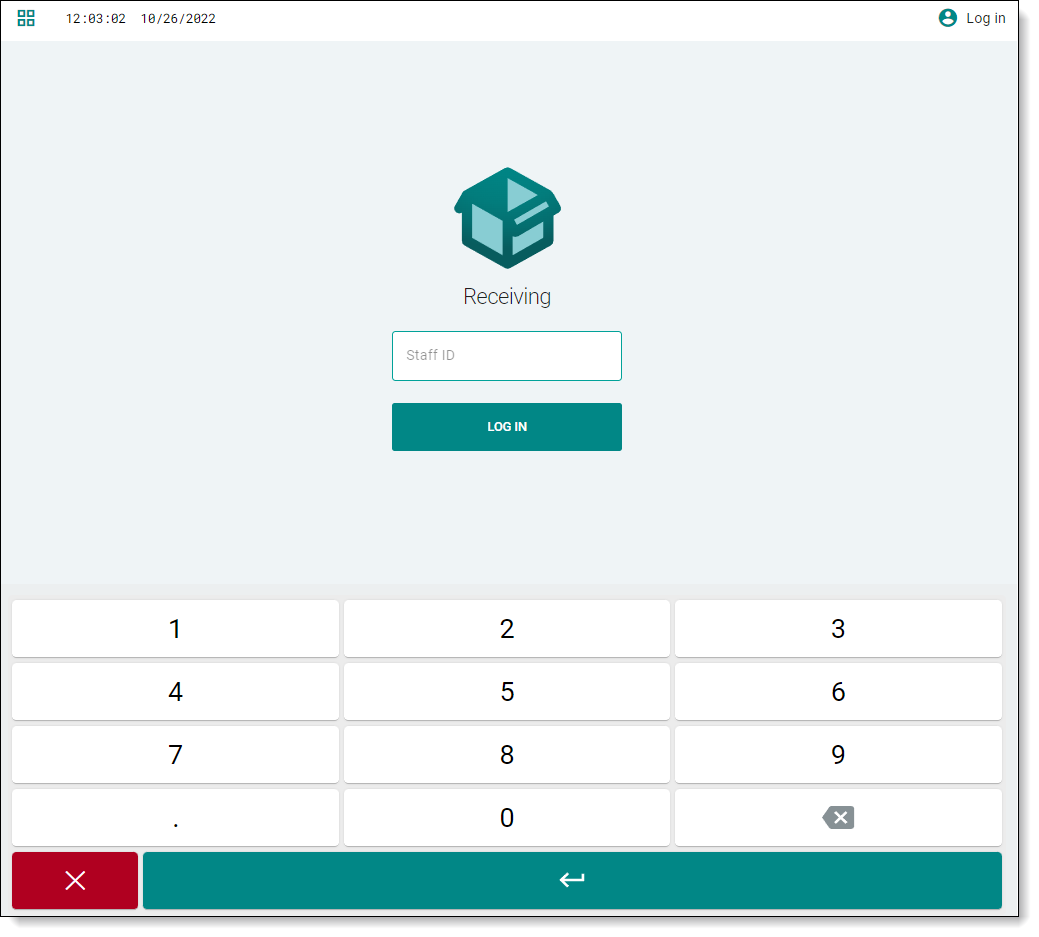Focus the Staff ID input field
Viewport: 1039px width, 937px height.
point(507,356)
